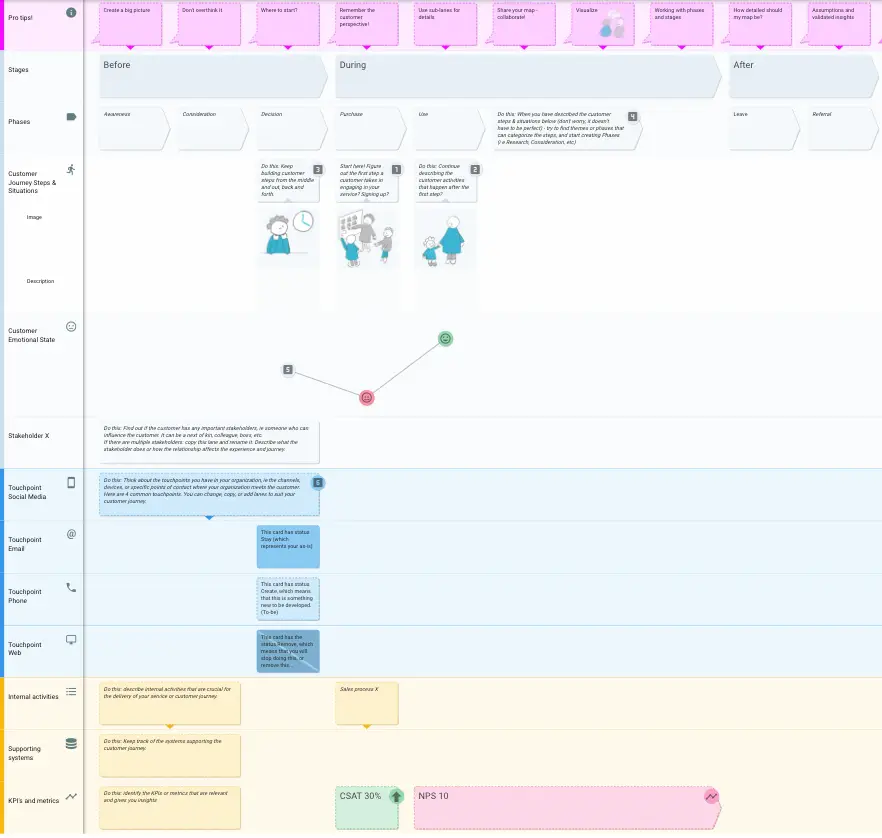This screenshot has height=838, width=882.
Task: Select the pink unhappy emotion marker
Action: pyautogui.click(x=366, y=397)
